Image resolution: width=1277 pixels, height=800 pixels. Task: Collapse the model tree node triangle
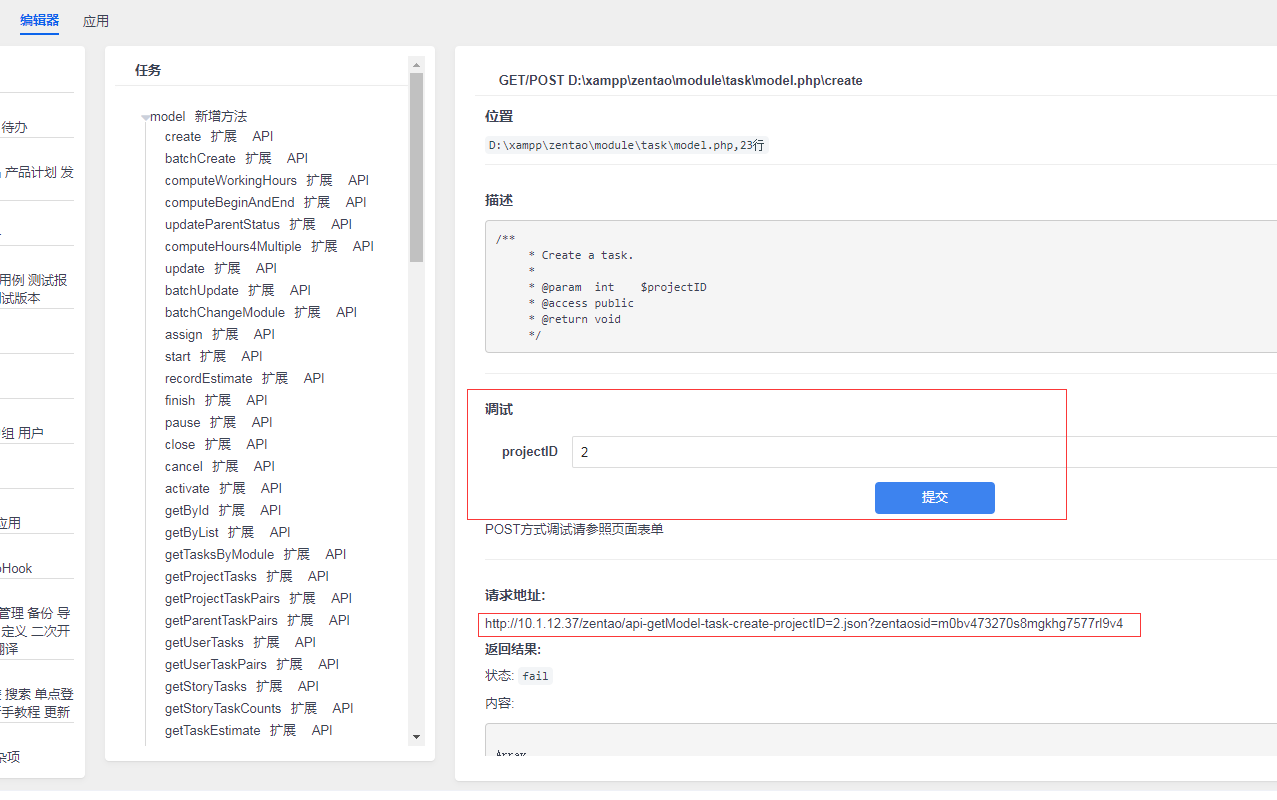point(146,117)
